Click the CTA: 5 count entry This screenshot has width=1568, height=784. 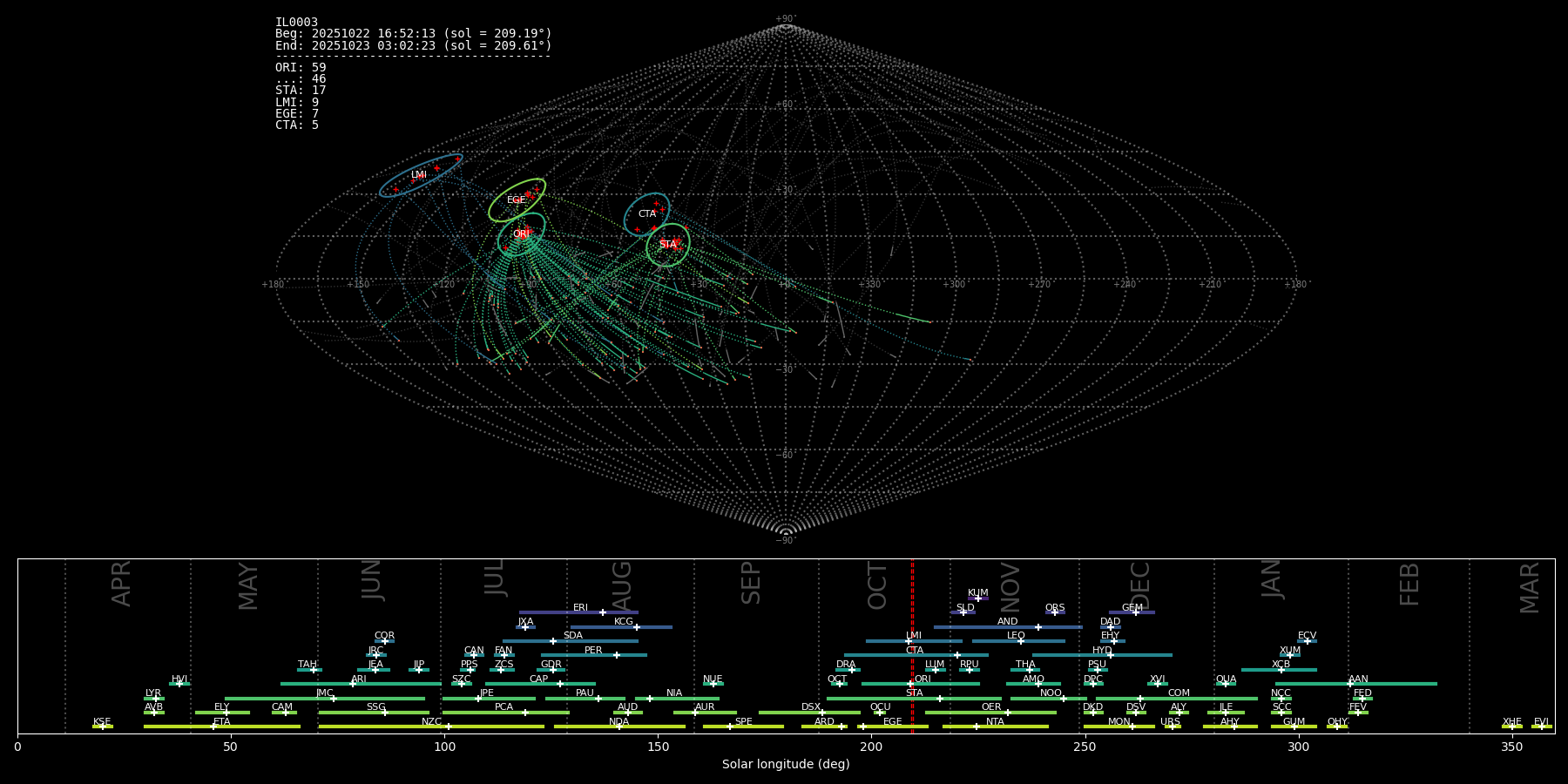coord(297,125)
